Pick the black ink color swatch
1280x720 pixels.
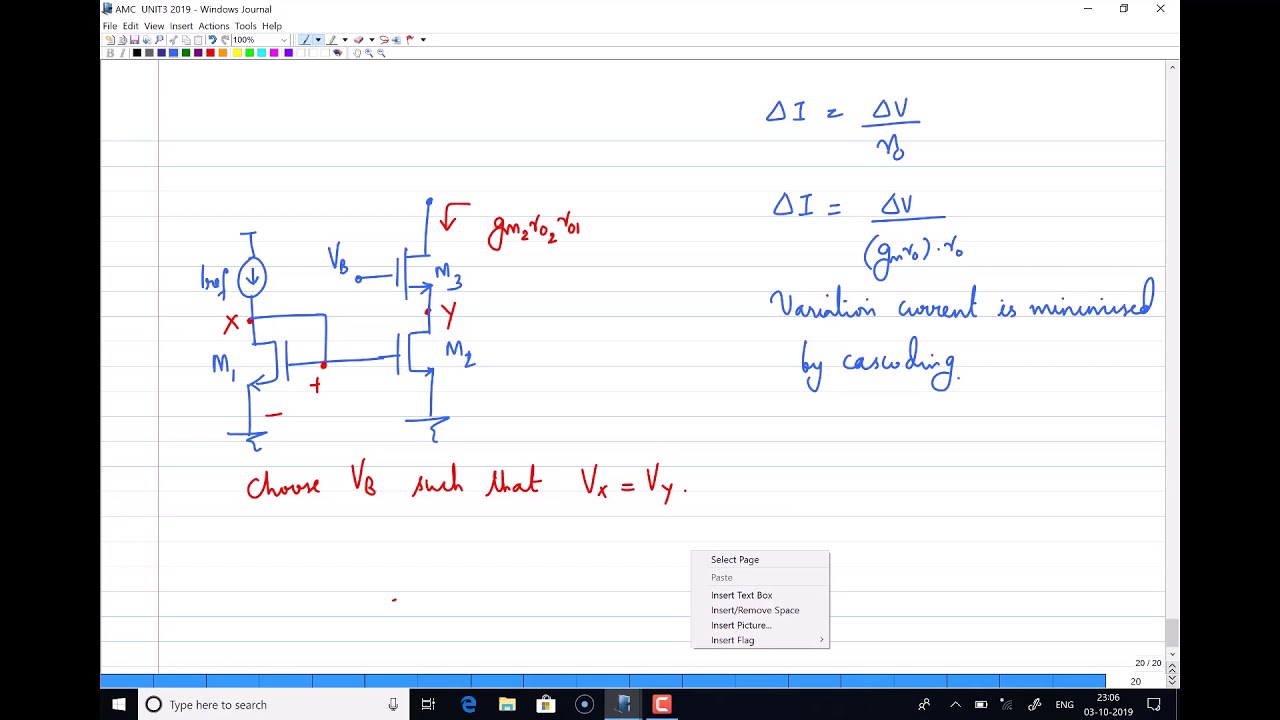(x=137, y=53)
